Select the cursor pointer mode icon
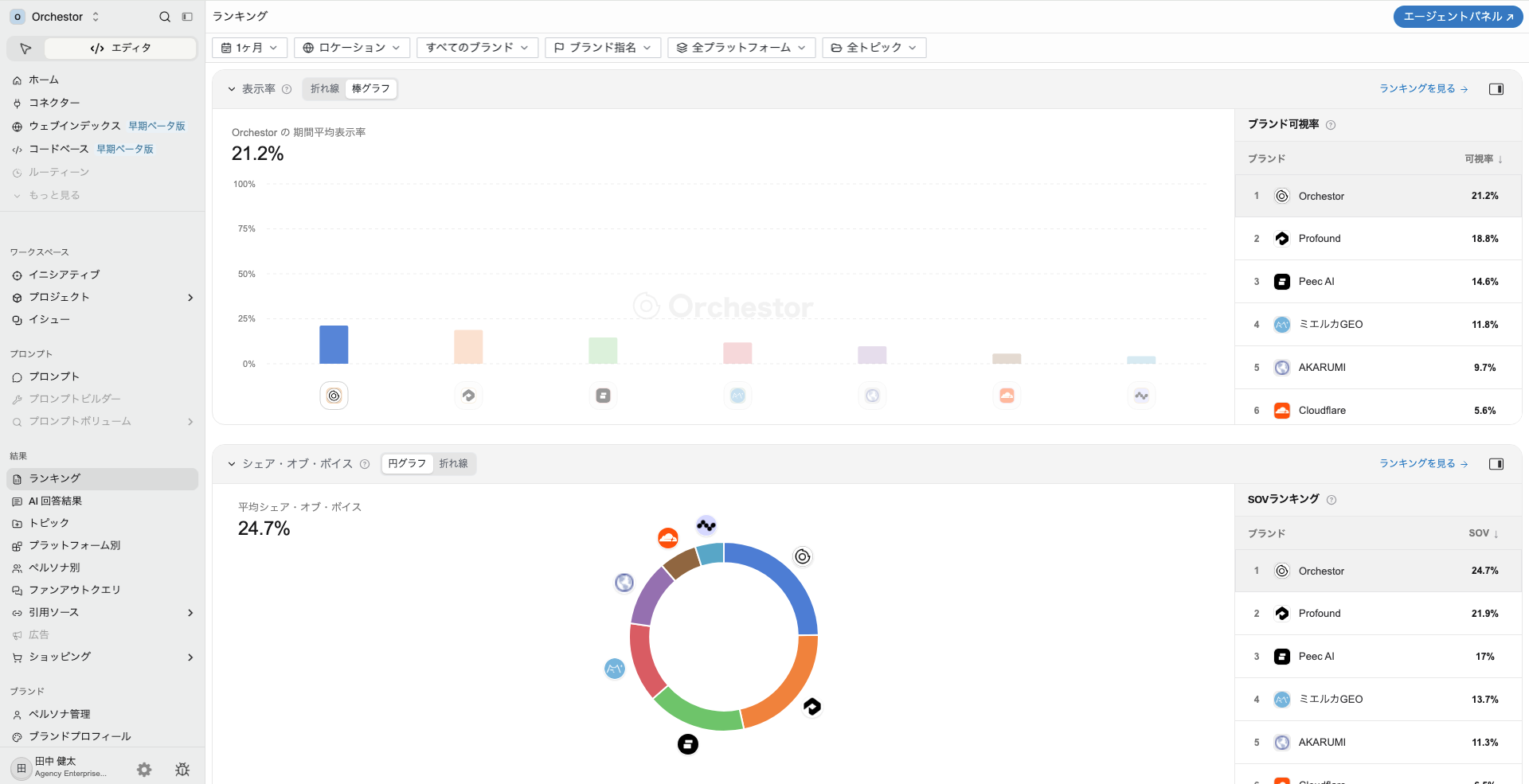This screenshot has width=1529, height=784. pos(25,49)
